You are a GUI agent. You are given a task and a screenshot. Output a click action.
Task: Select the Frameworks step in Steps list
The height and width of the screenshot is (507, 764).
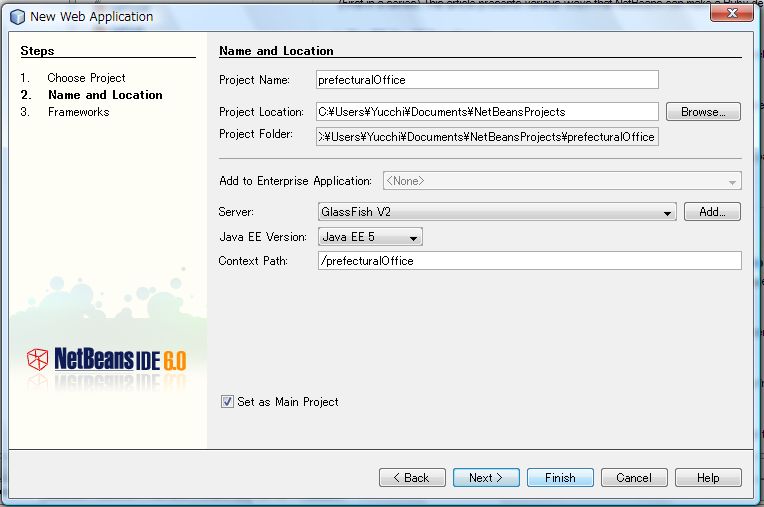[x=78, y=112]
